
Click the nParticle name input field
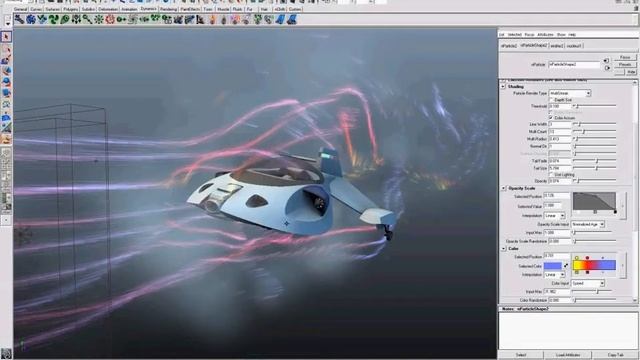tap(574, 64)
